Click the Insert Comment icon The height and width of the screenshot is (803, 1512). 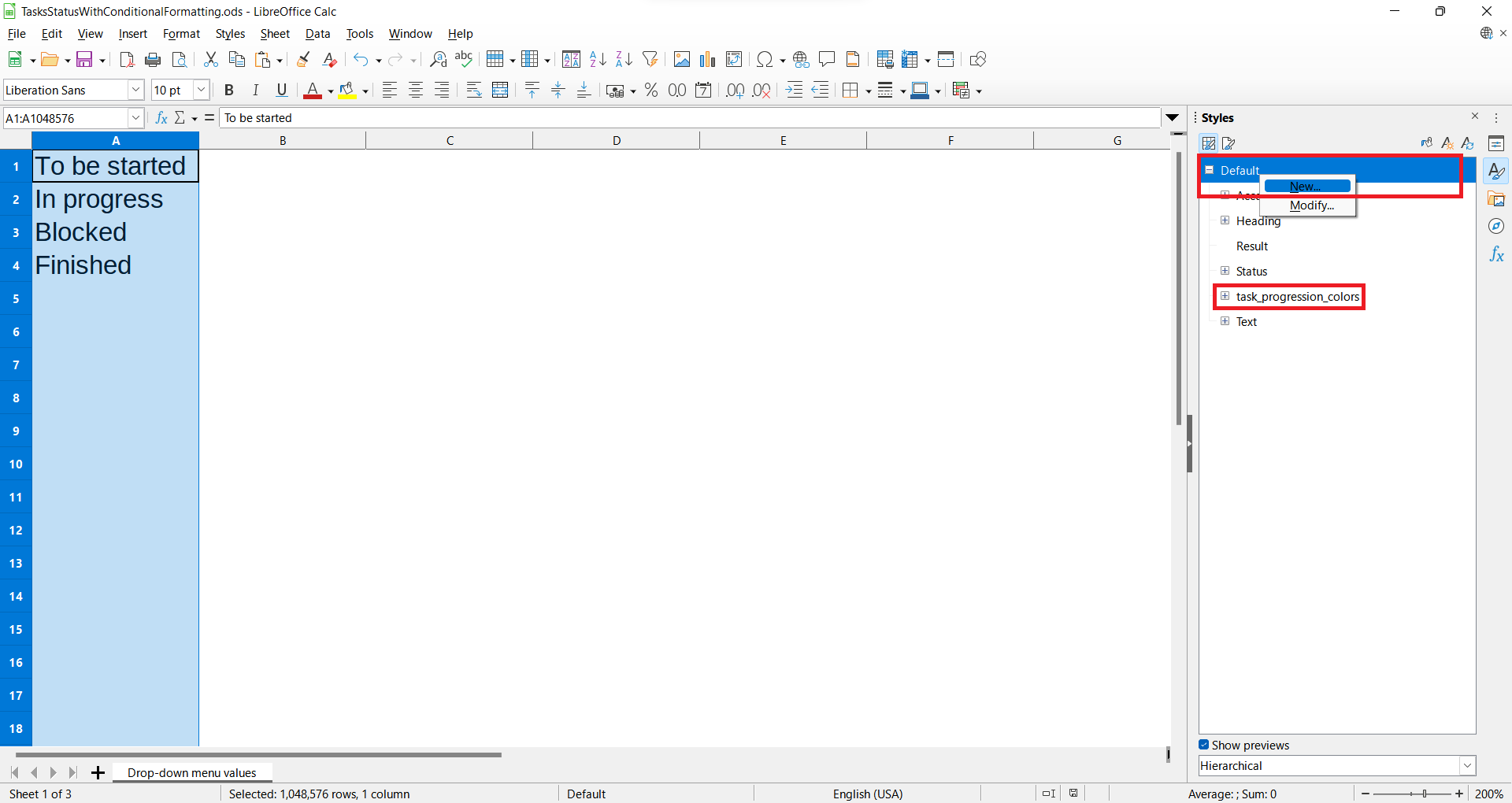pos(827,60)
